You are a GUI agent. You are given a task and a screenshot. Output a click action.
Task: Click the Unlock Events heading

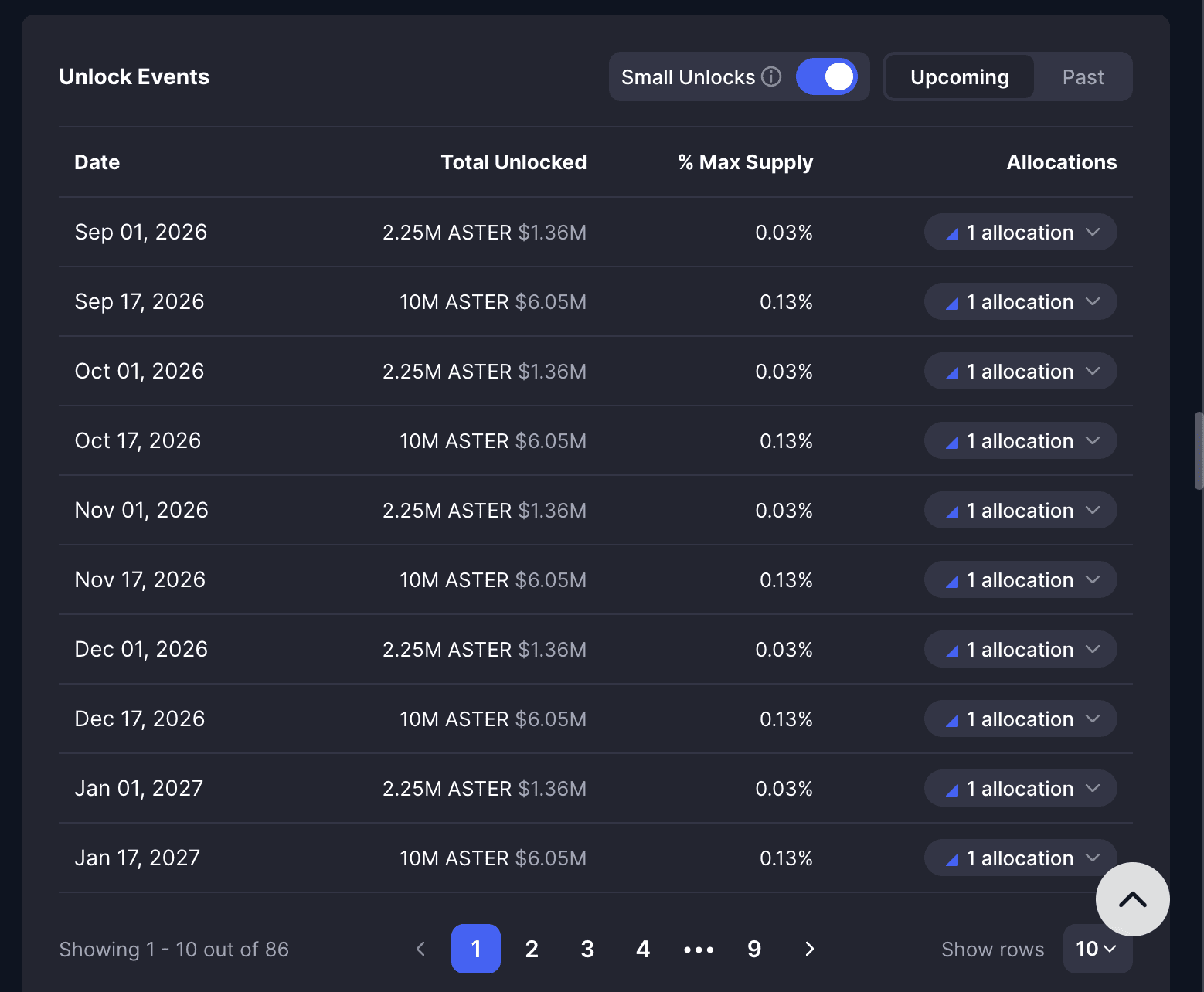[x=134, y=76]
